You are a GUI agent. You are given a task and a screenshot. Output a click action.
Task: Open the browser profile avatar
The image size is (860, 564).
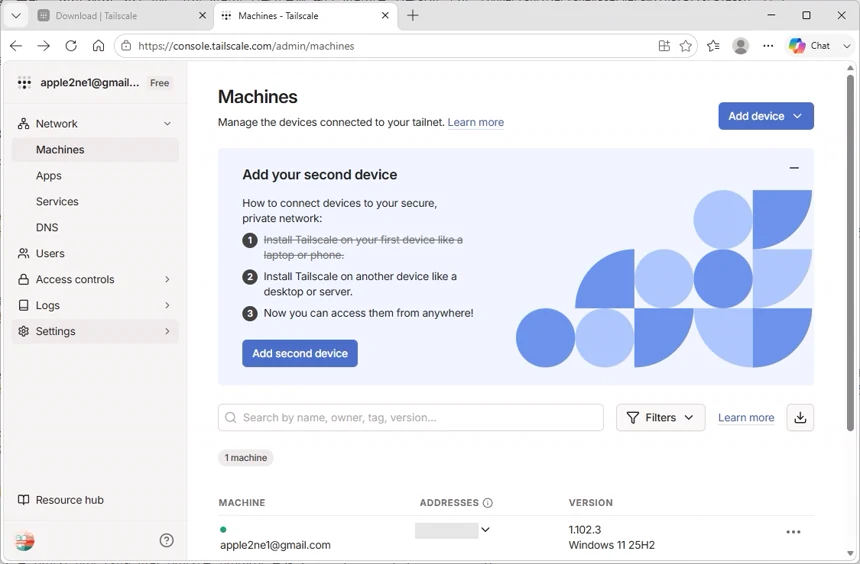click(740, 46)
